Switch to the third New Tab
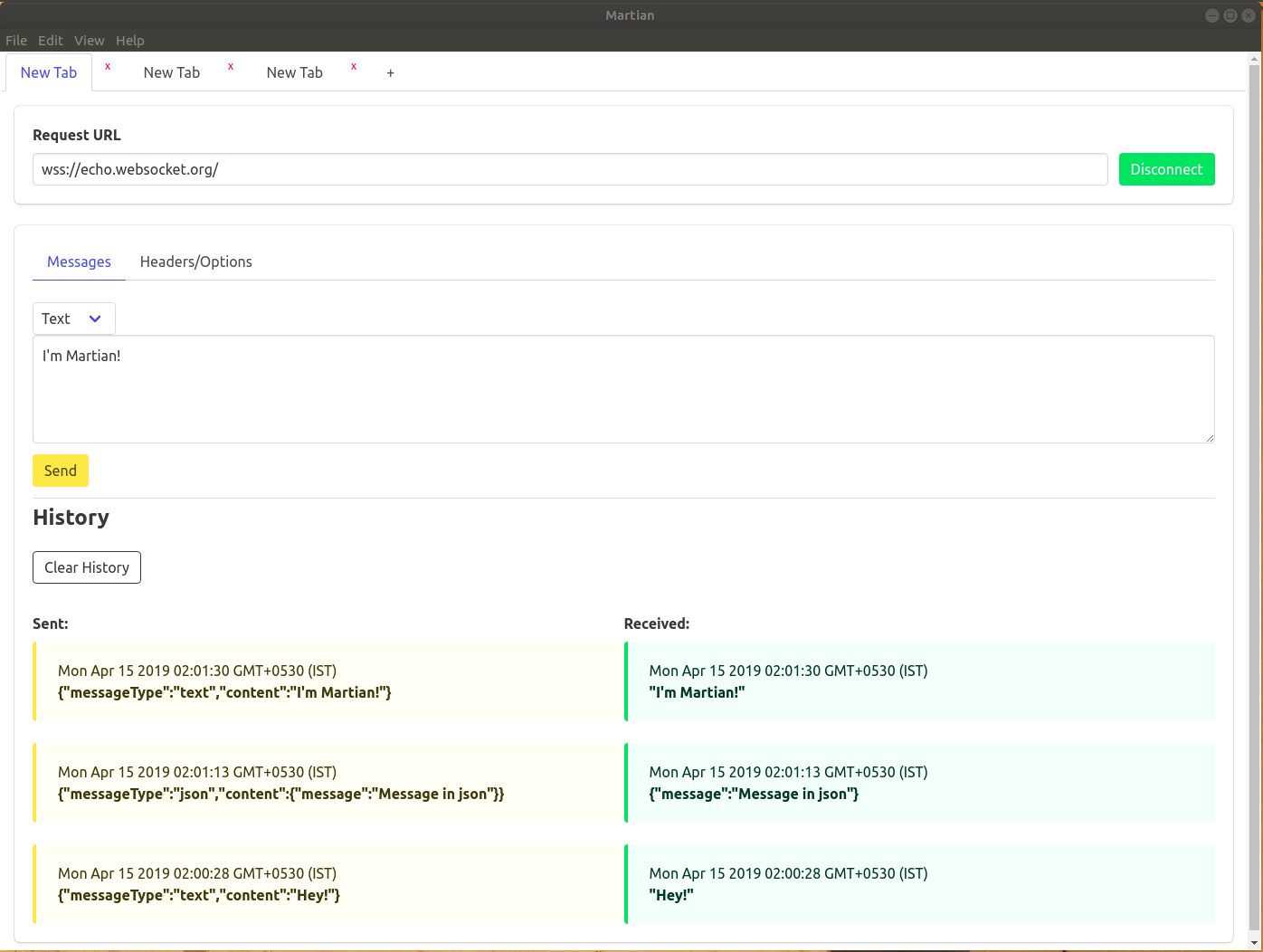Screen dimensions: 1263x952 point(295,72)
